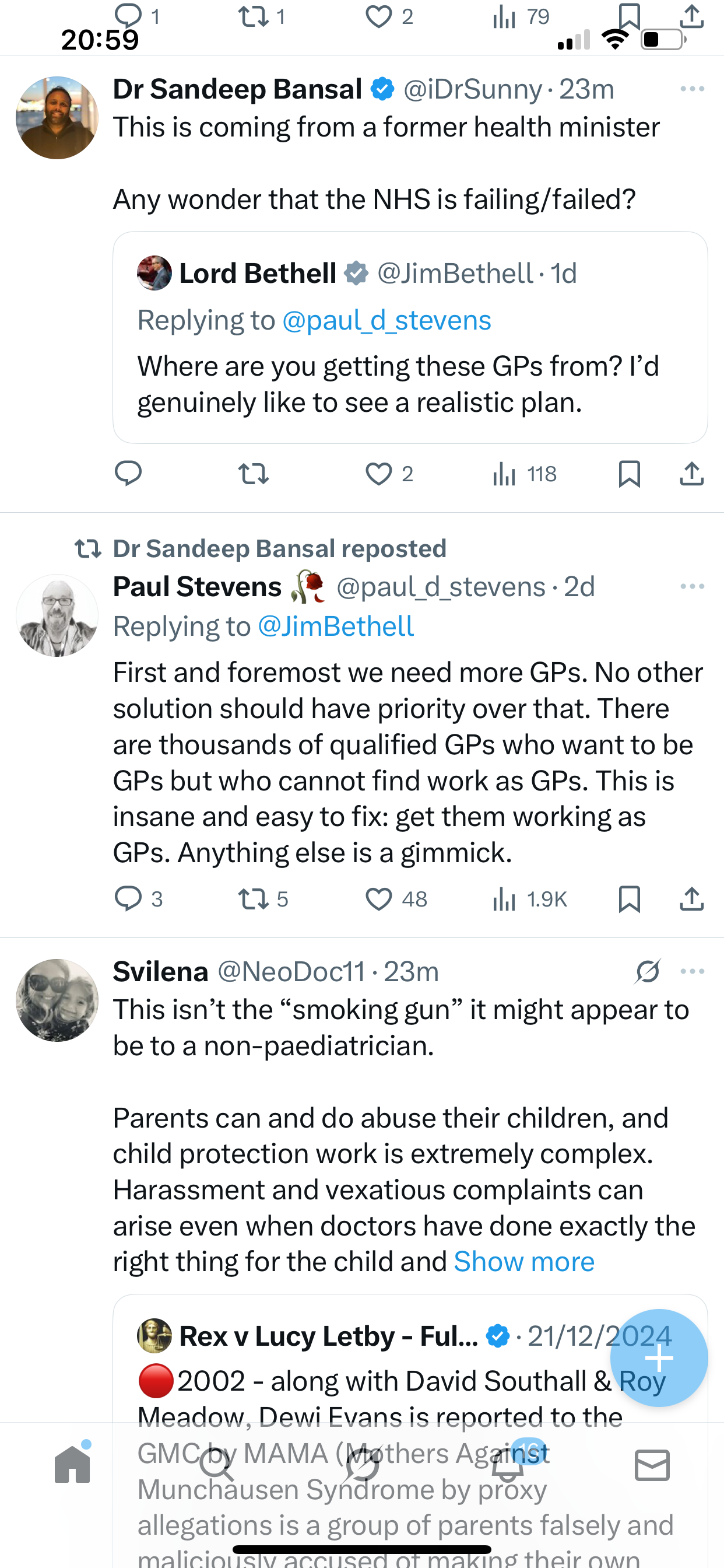Bookmark Paul Stevens' GP tweet
The width and height of the screenshot is (724, 1568).
(x=629, y=899)
